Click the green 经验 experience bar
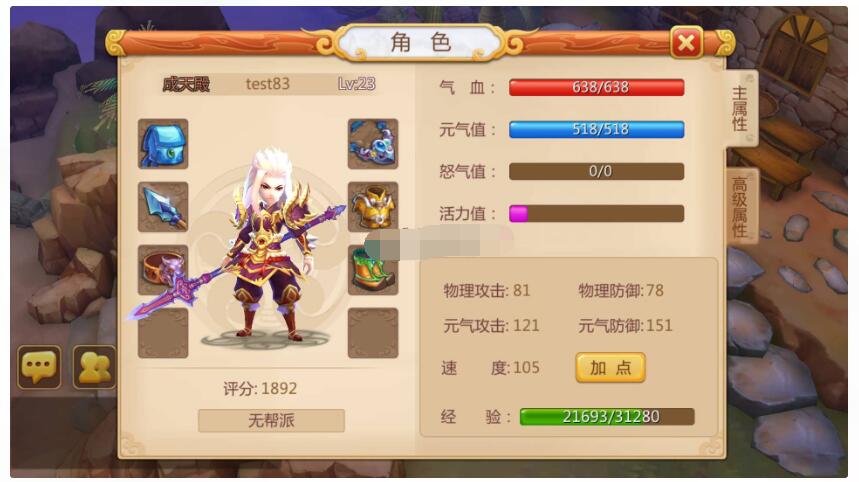The width and height of the screenshot is (859, 482). (x=607, y=417)
